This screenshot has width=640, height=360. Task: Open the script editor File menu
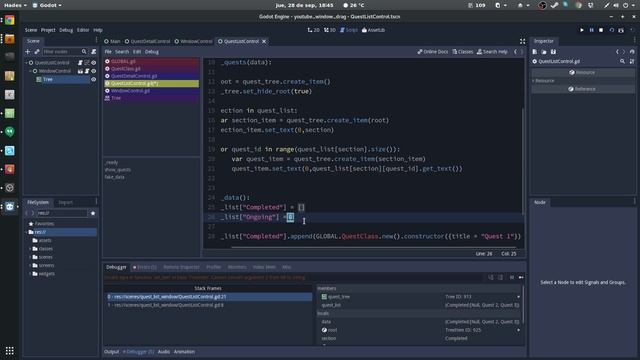(108, 52)
